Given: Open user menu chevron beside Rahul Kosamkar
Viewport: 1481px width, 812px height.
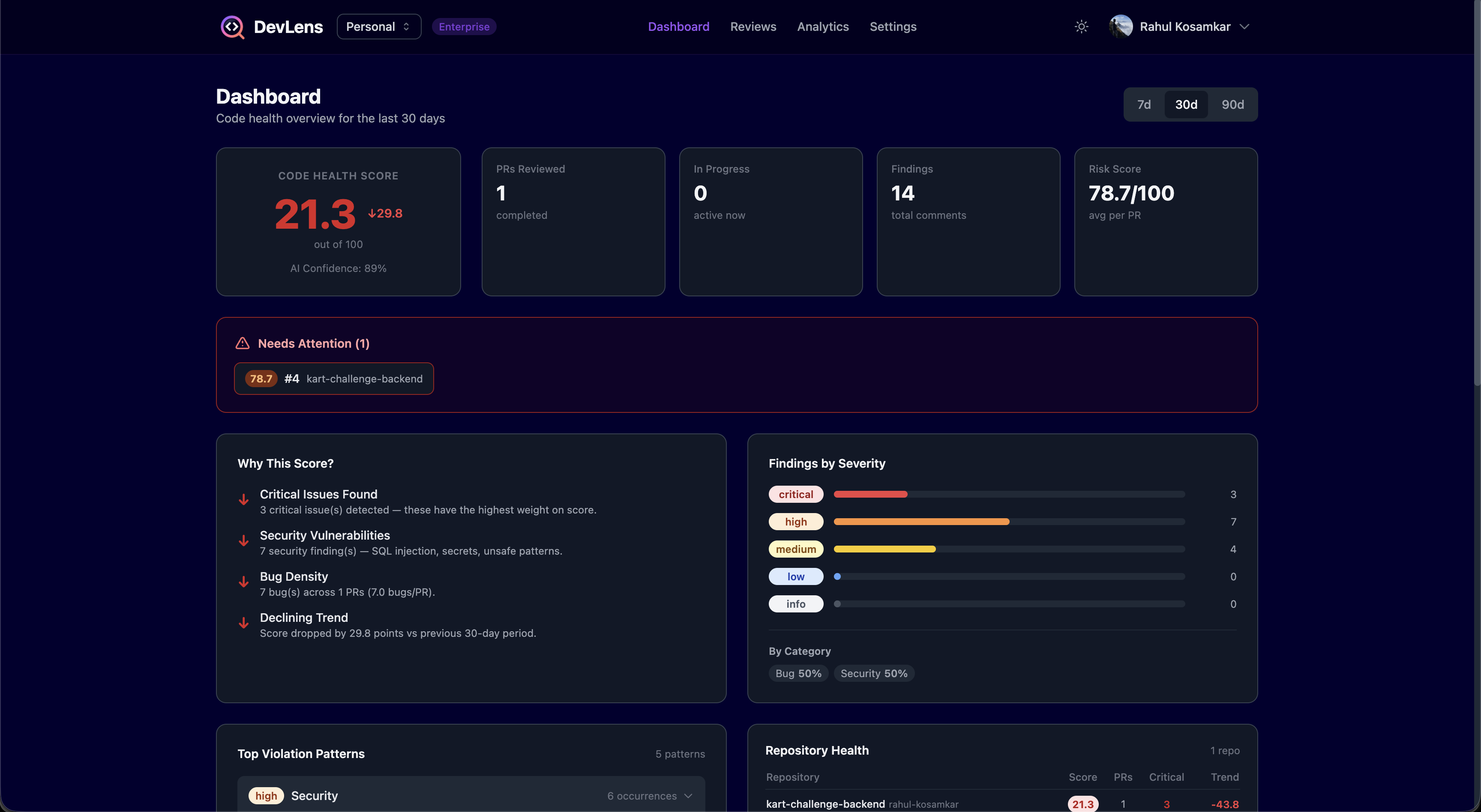Looking at the screenshot, I should (1244, 27).
